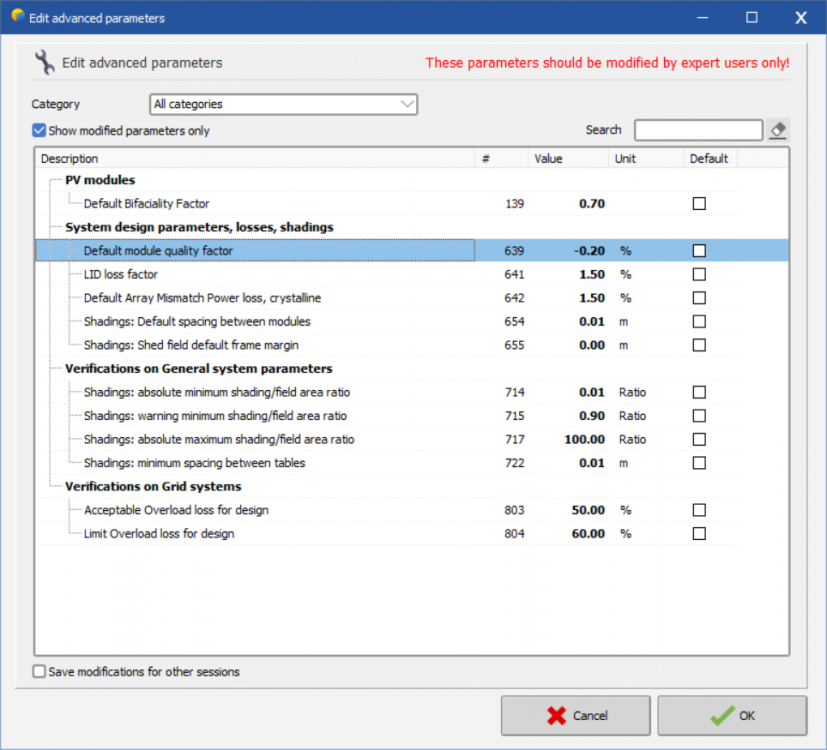Tick Default checkbox for Default Bifaciality Factor
This screenshot has width=827, height=750.
pyautogui.click(x=699, y=204)
